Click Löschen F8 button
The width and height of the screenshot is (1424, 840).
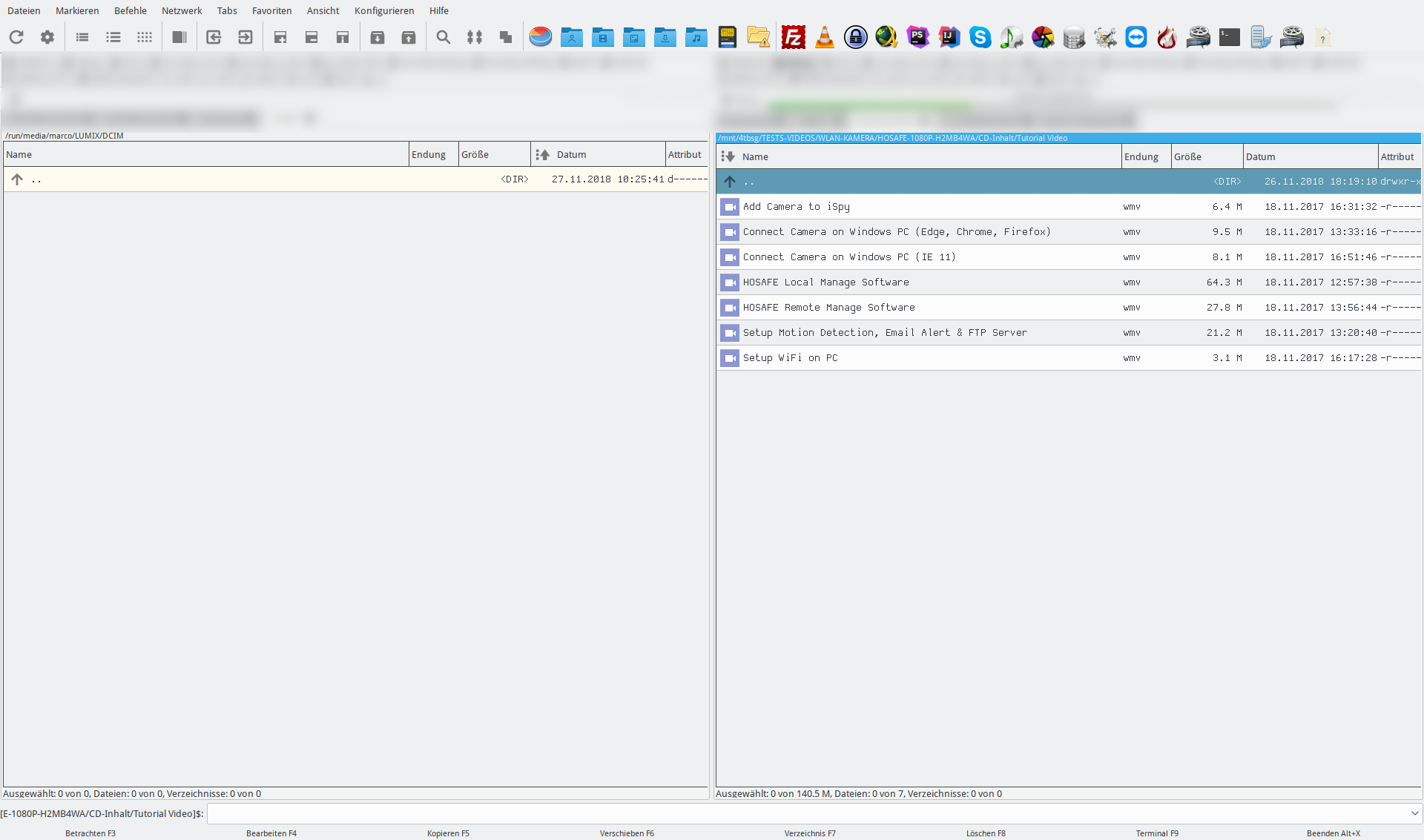(986, 833)
